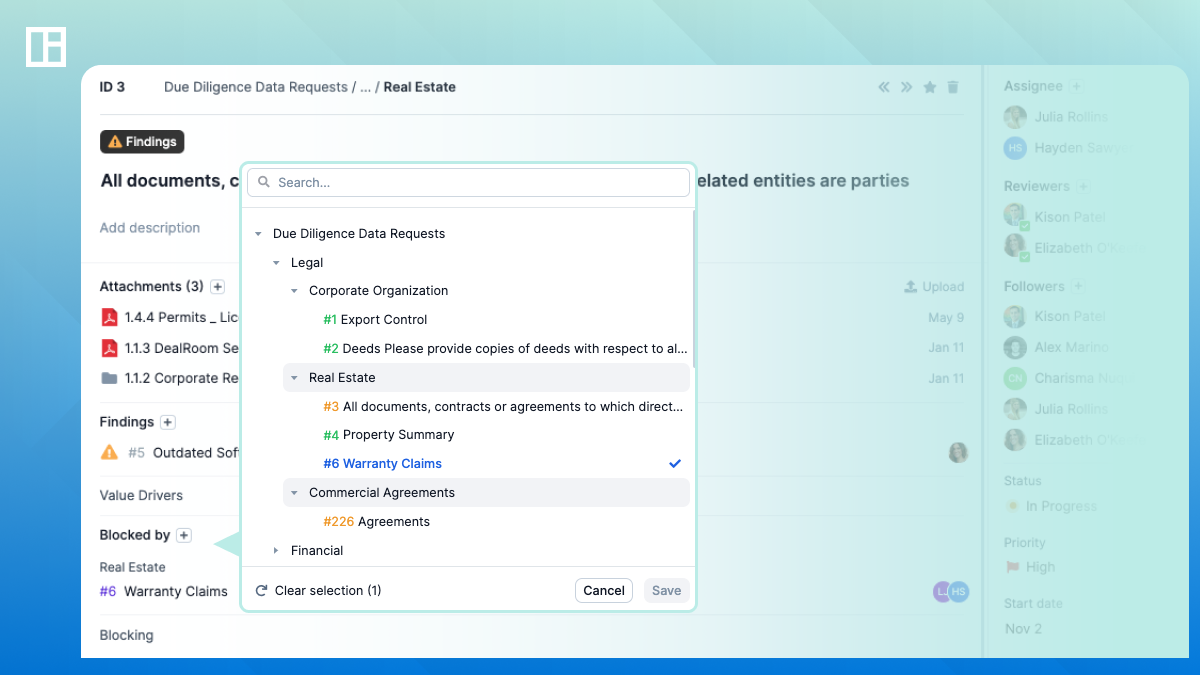The width and height of the screenshot is (1200, 675).
Task: Click the DealRoom logo icon
Action: pyautogui.click(x=46, y=47)
